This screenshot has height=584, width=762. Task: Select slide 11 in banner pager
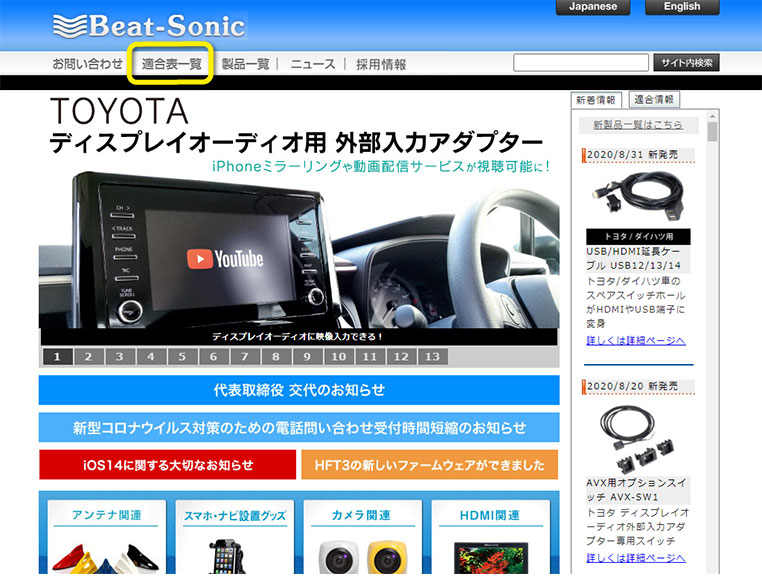coord(370,357)
